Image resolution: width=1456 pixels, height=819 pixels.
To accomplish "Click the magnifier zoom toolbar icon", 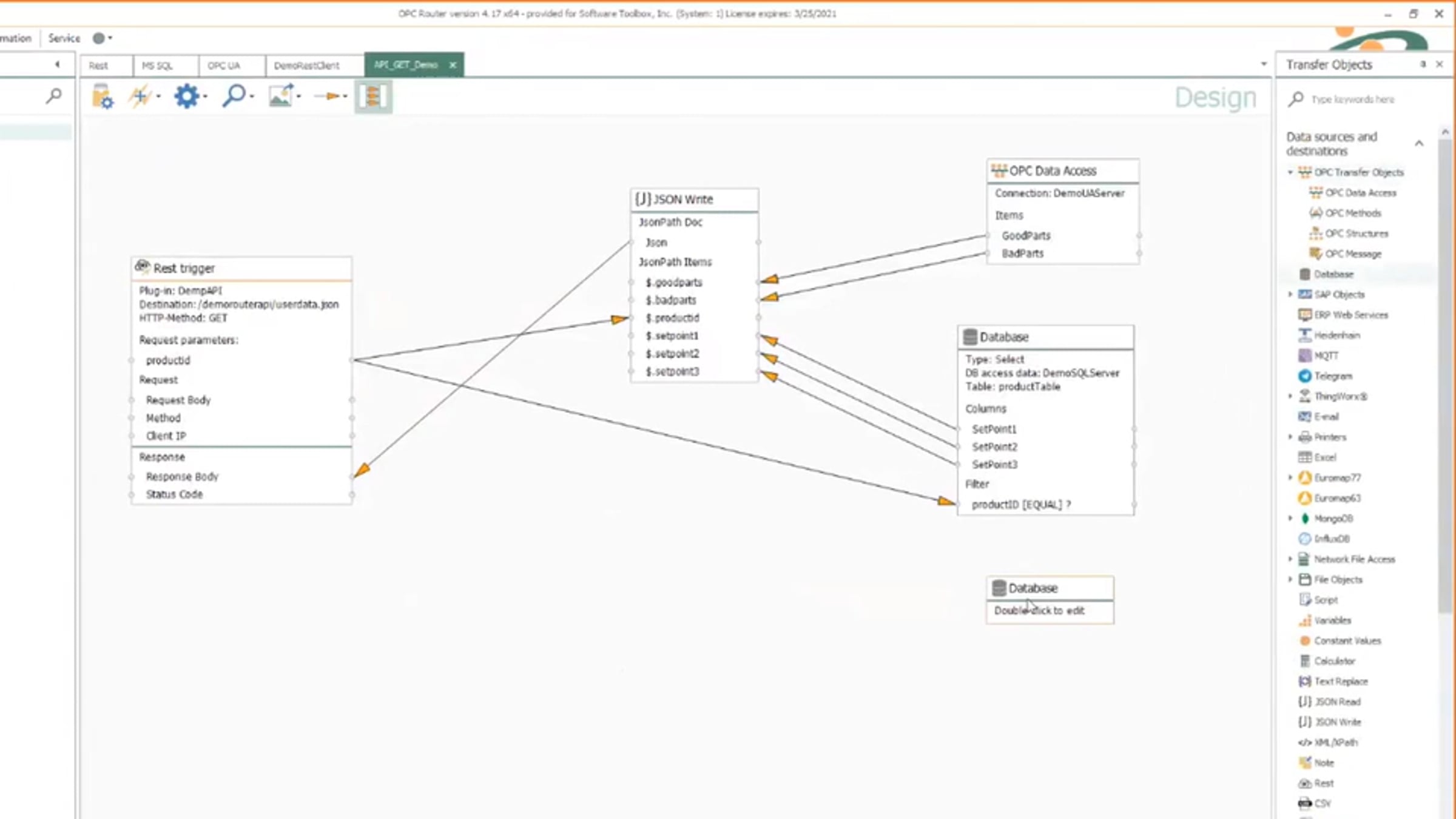I will coord(234,96).
